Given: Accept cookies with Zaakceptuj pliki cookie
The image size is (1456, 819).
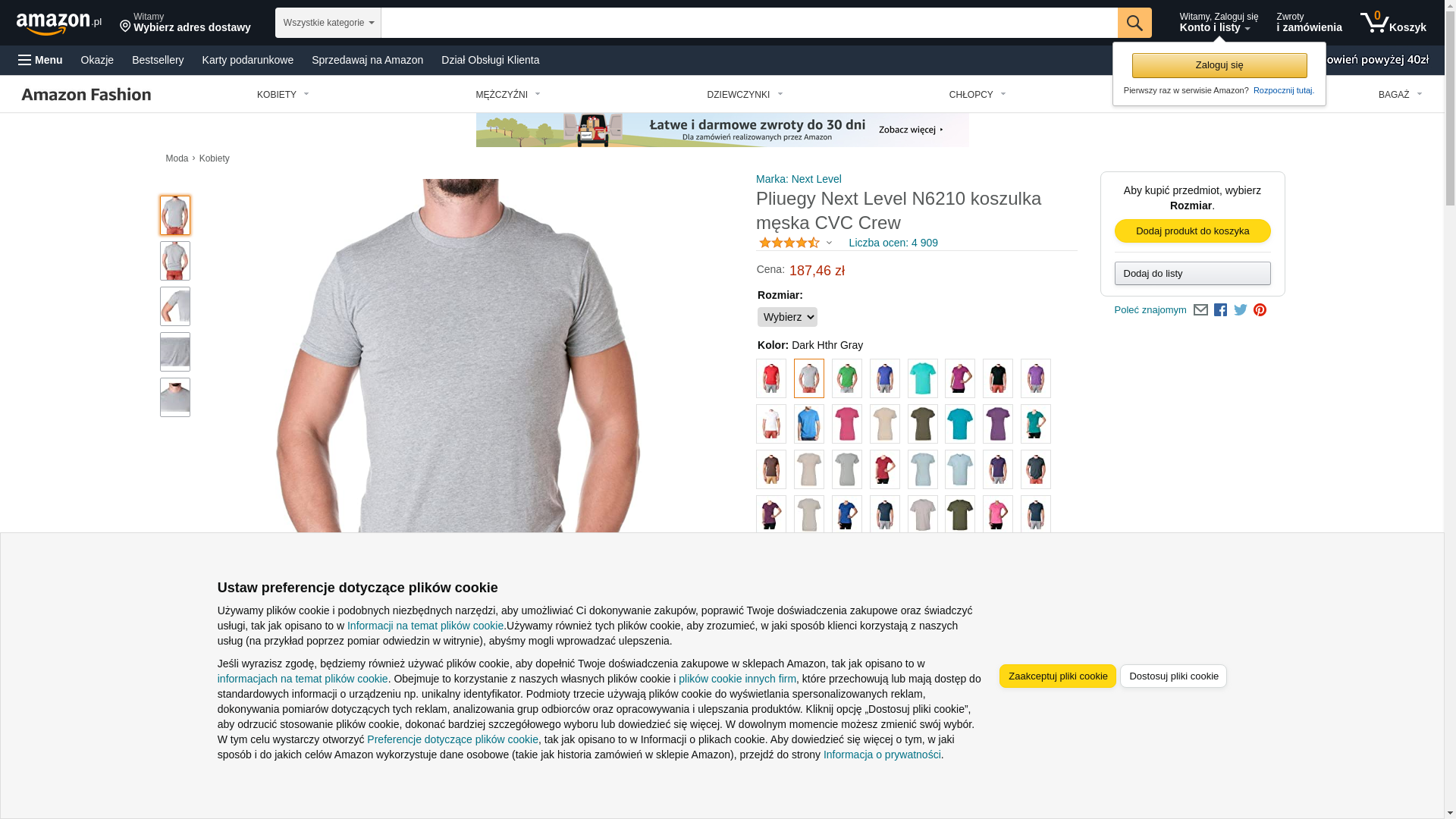Looking at the screenshot, I should pyautogui.click(x=1057, y=676).
